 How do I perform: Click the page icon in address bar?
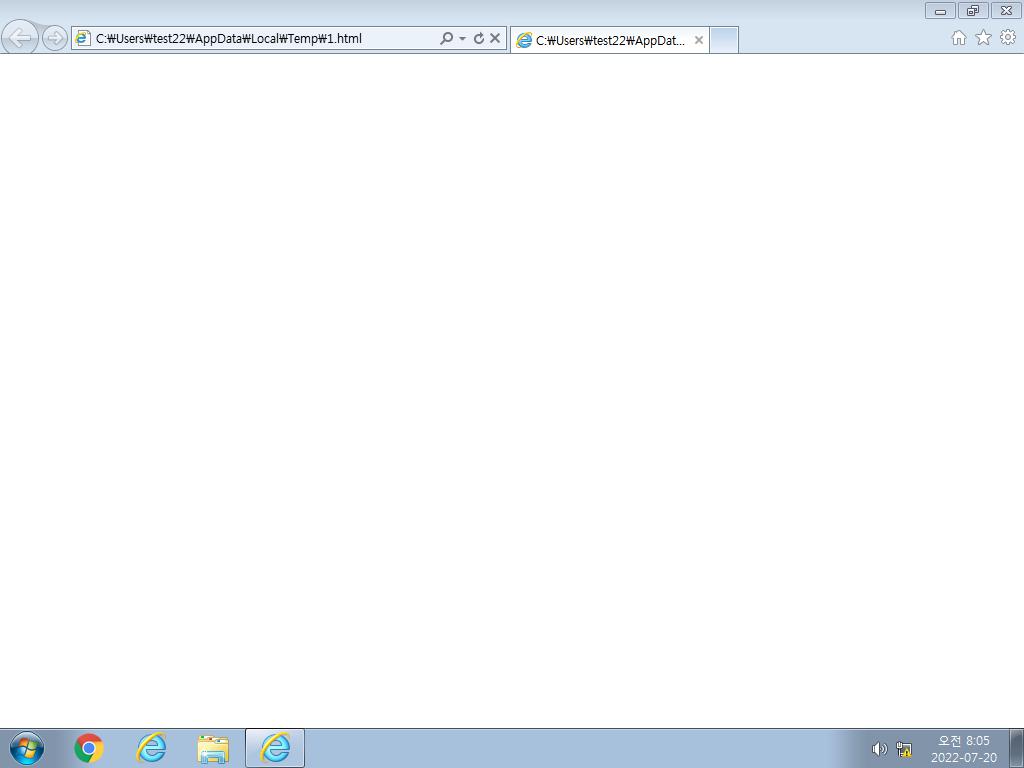coord(82,38)
